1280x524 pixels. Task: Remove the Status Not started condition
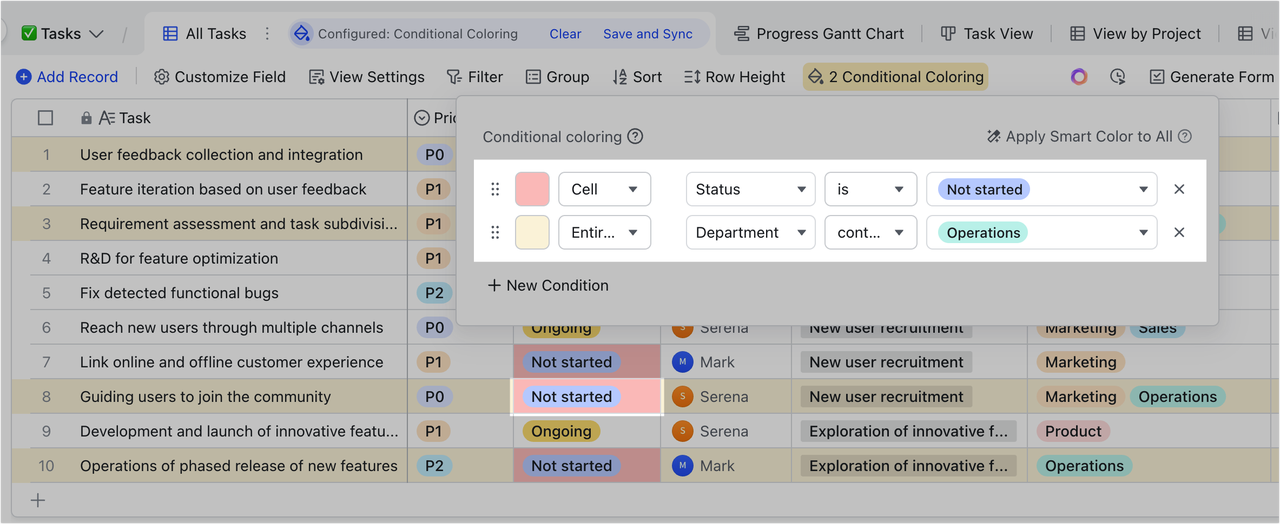pos(1179,189)
